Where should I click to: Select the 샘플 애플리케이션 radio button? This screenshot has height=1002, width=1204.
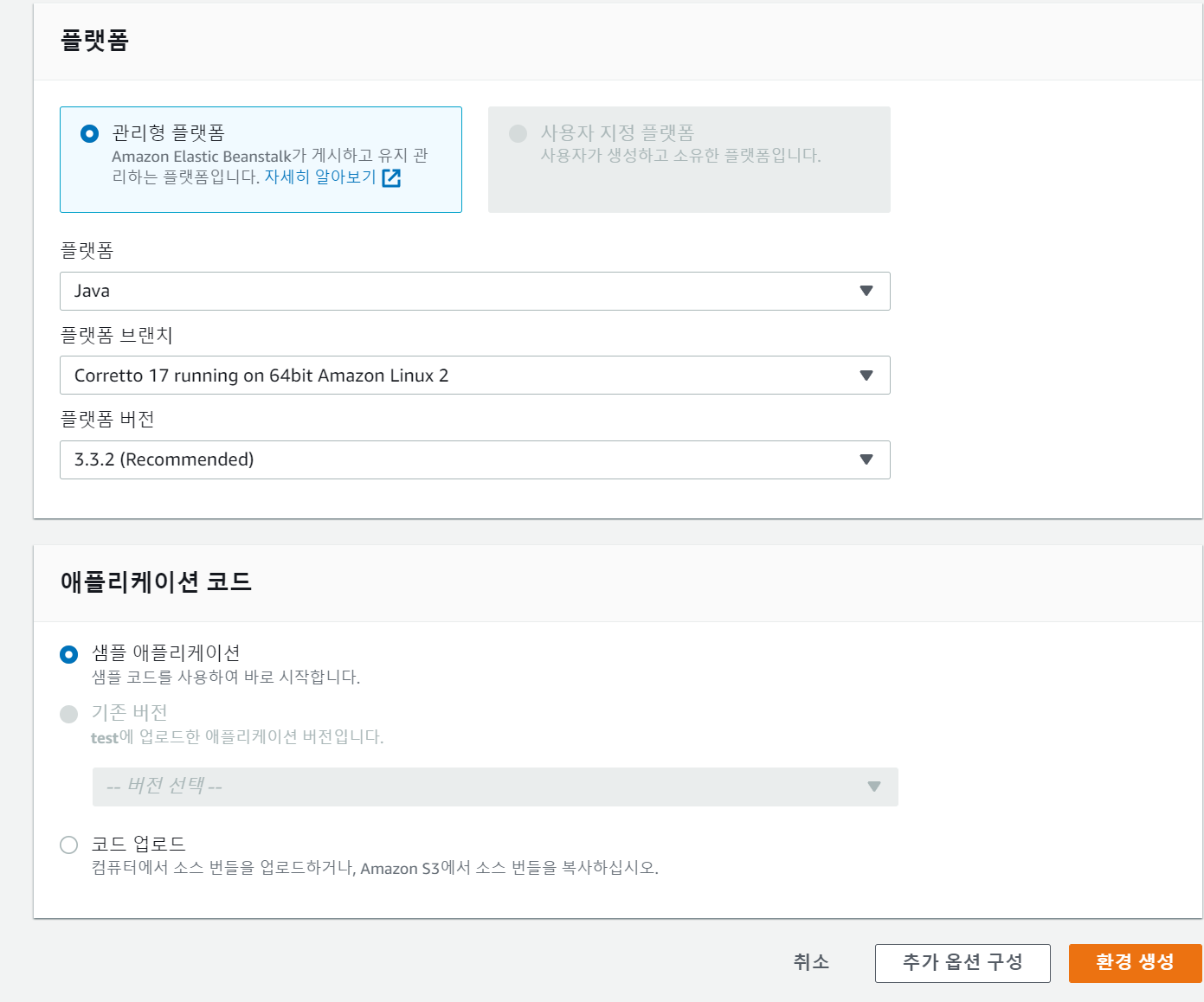[69, 654]
